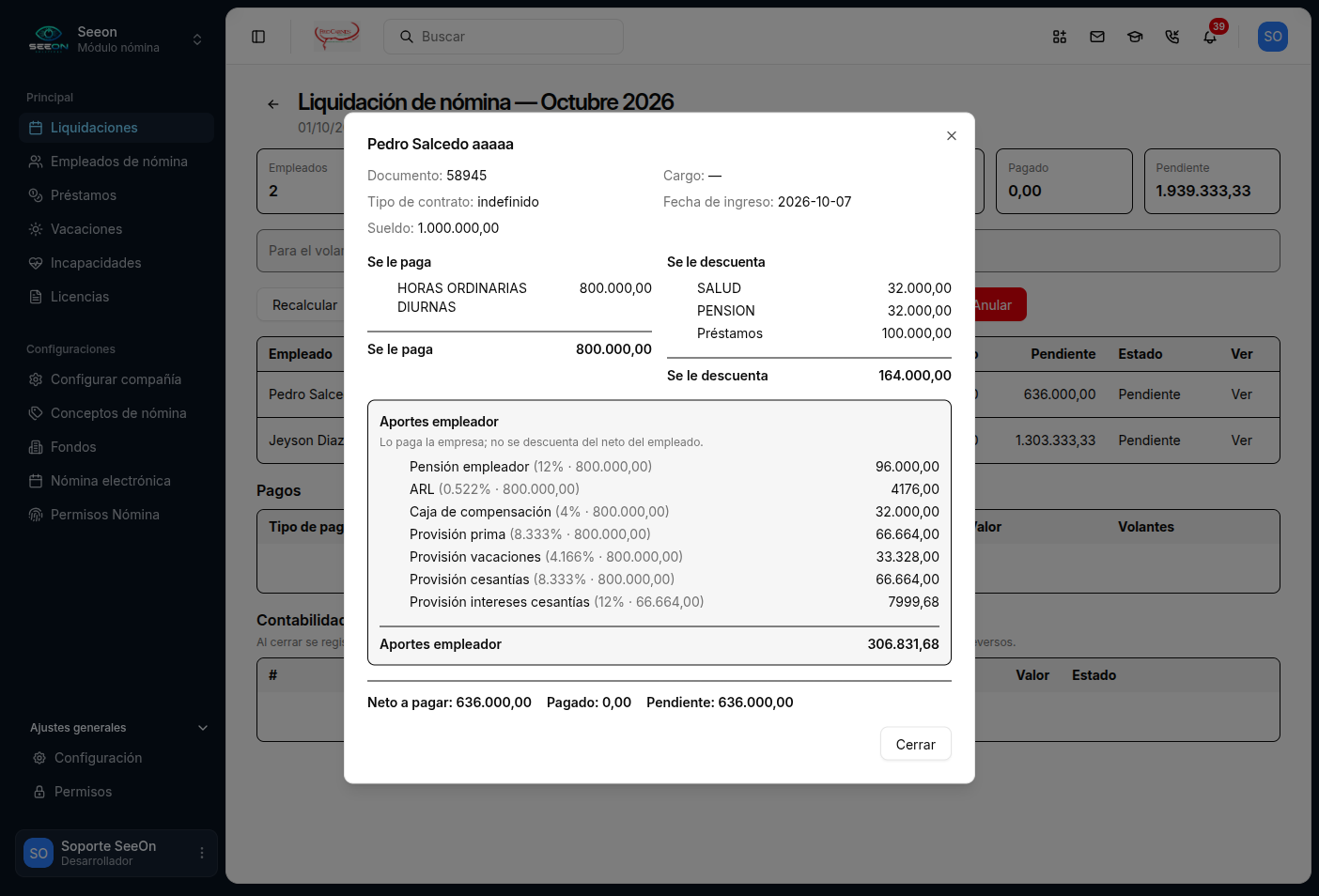
Task: Click the Conceptos de nómina tag icon
Action: pos(36,413)
